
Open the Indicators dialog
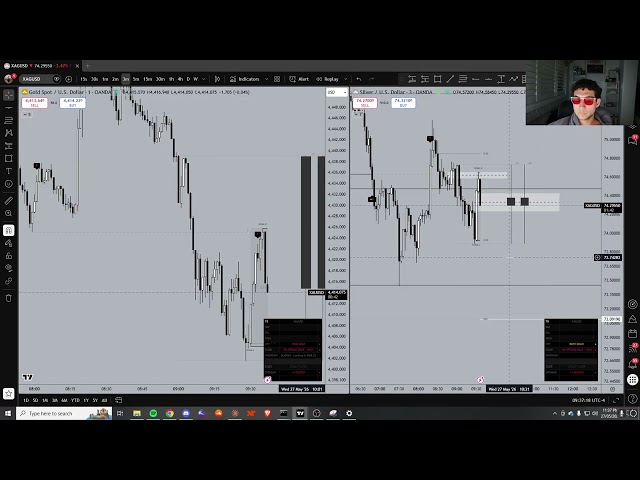(245, 79)
